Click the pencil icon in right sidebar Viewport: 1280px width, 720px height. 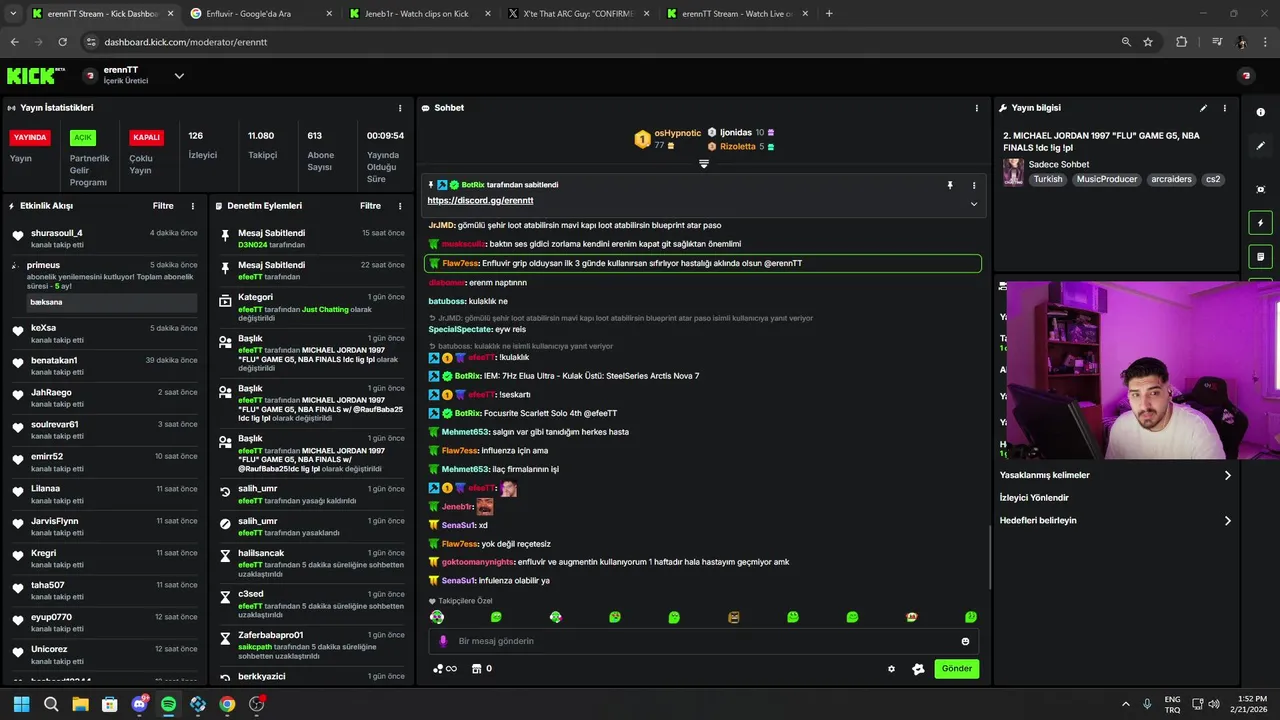point(1260,146)
